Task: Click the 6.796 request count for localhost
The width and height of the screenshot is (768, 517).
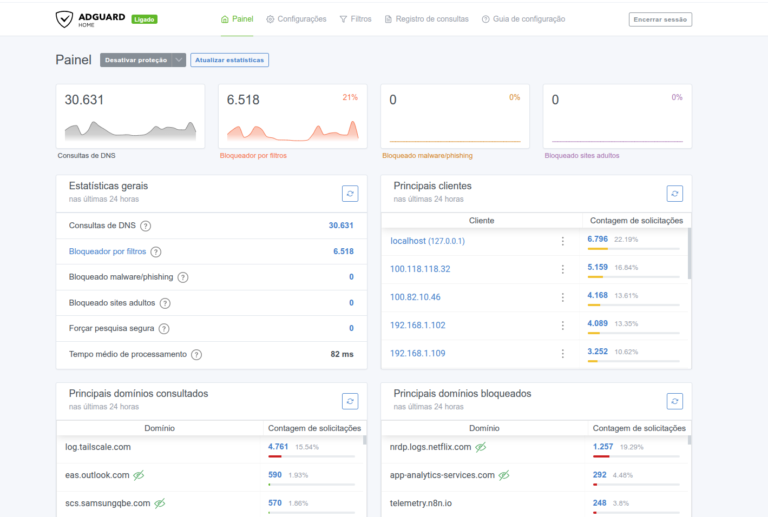Action: (x=598, y=239)
